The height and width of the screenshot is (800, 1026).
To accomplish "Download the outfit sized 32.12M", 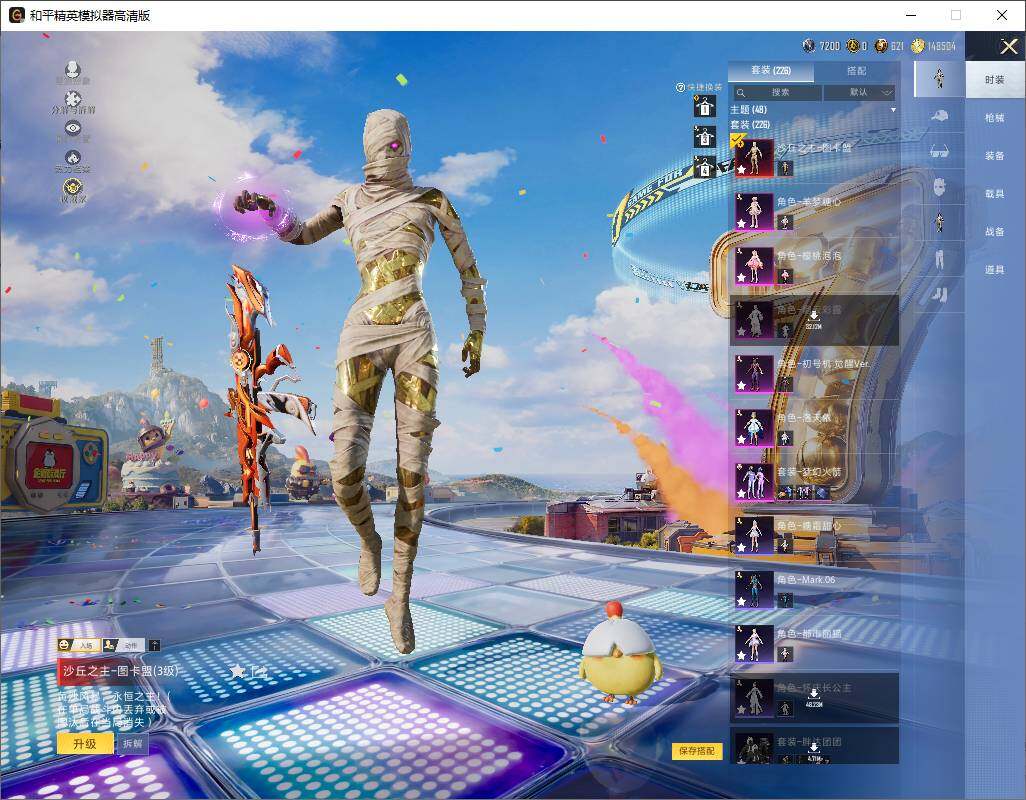I will [x=814, y=320].
